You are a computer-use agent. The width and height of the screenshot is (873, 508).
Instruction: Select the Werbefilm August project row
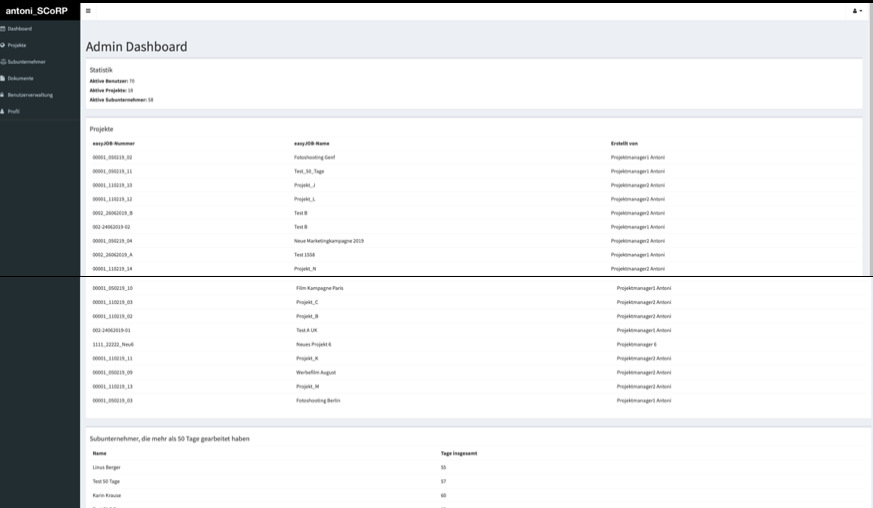coord(316,372)
